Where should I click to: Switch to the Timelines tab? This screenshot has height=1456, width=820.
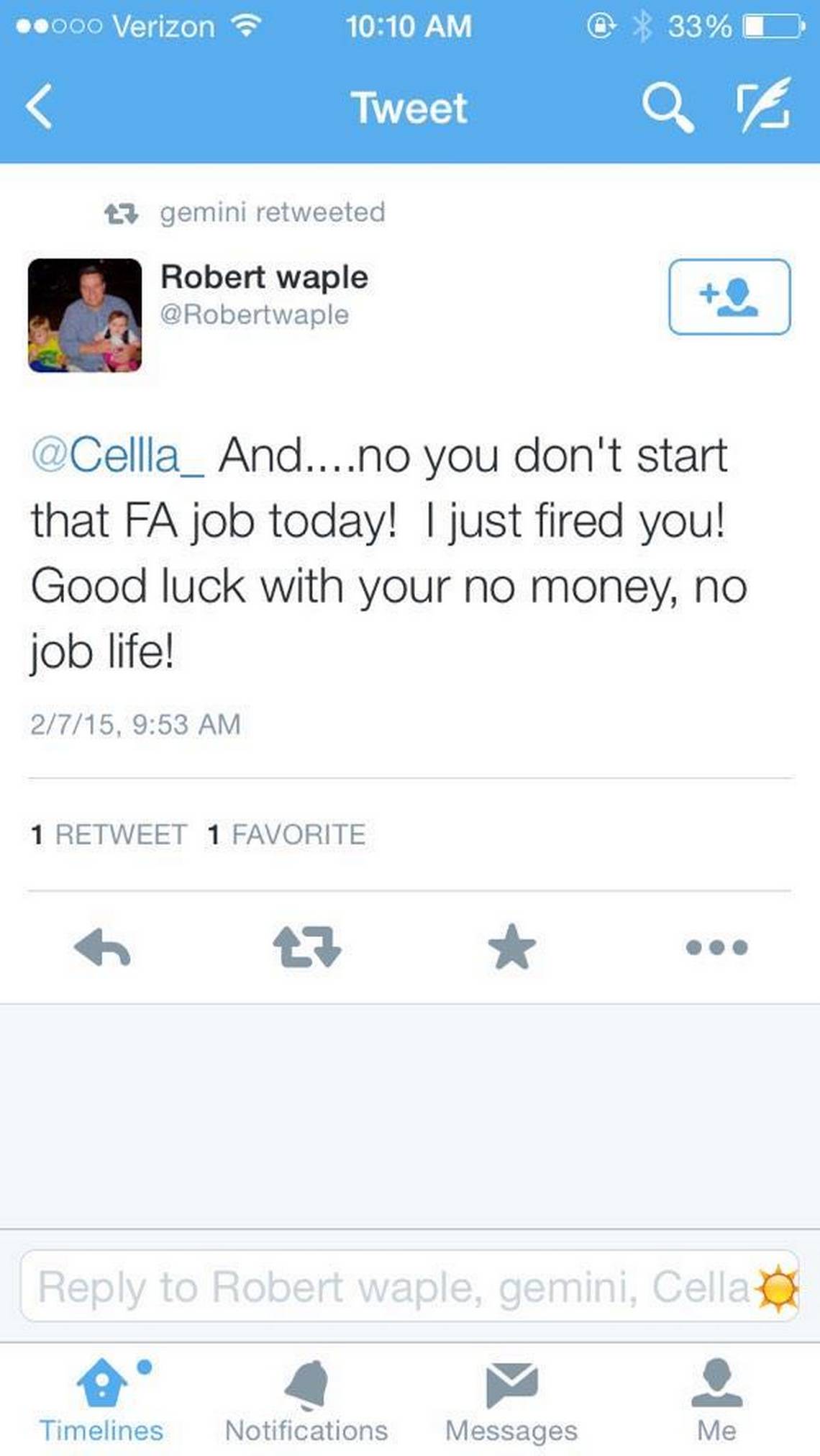pos(101,1400)
